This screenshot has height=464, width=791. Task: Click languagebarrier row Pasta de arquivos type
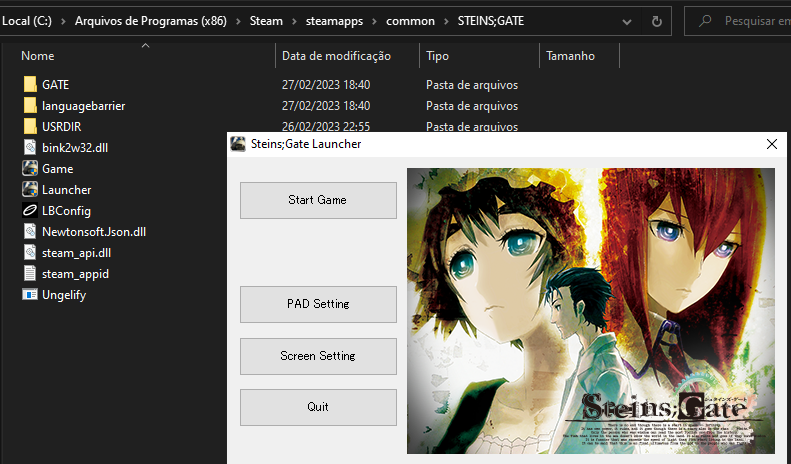tap(472, 106)
